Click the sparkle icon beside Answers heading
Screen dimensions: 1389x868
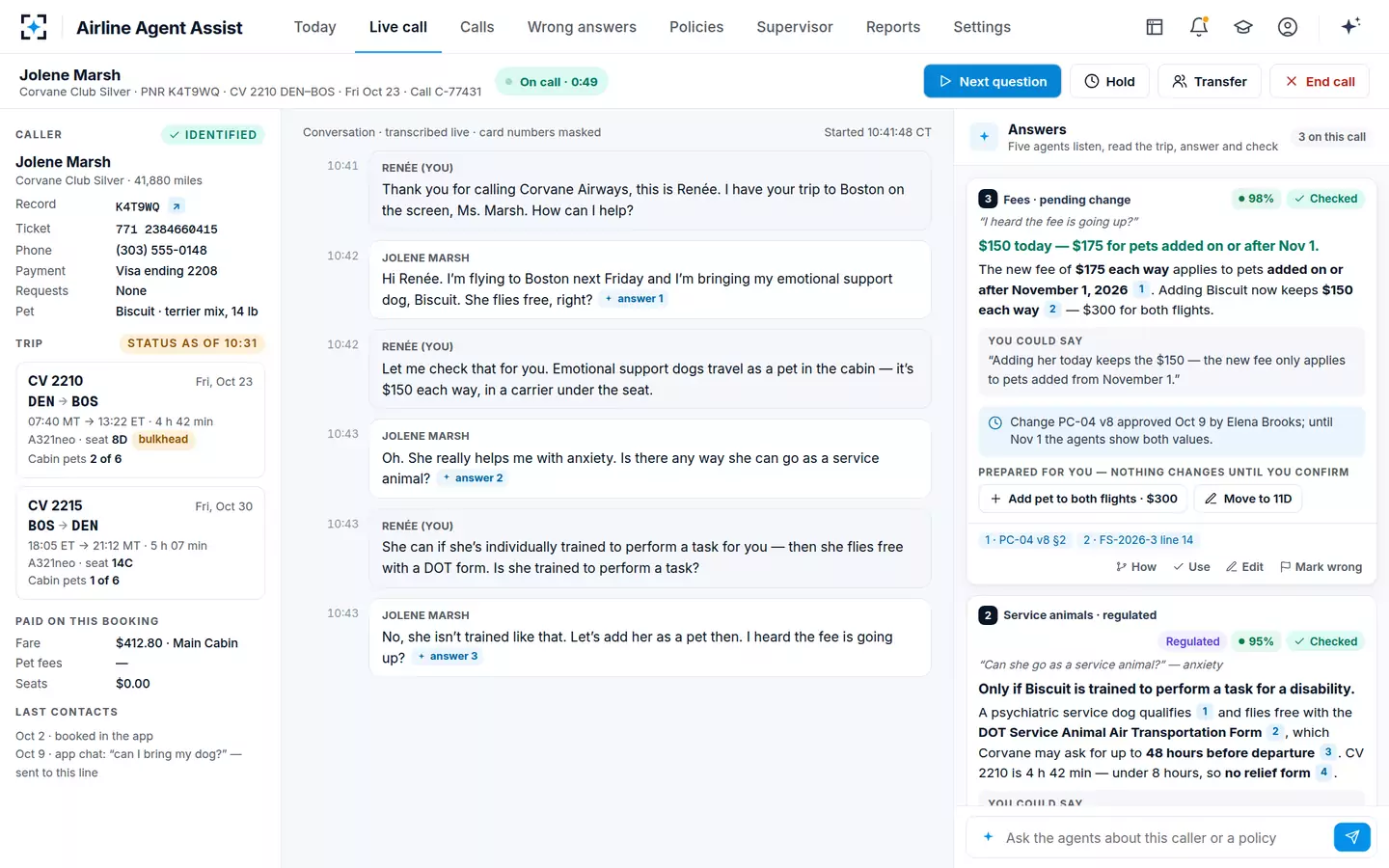coord(984,137)
